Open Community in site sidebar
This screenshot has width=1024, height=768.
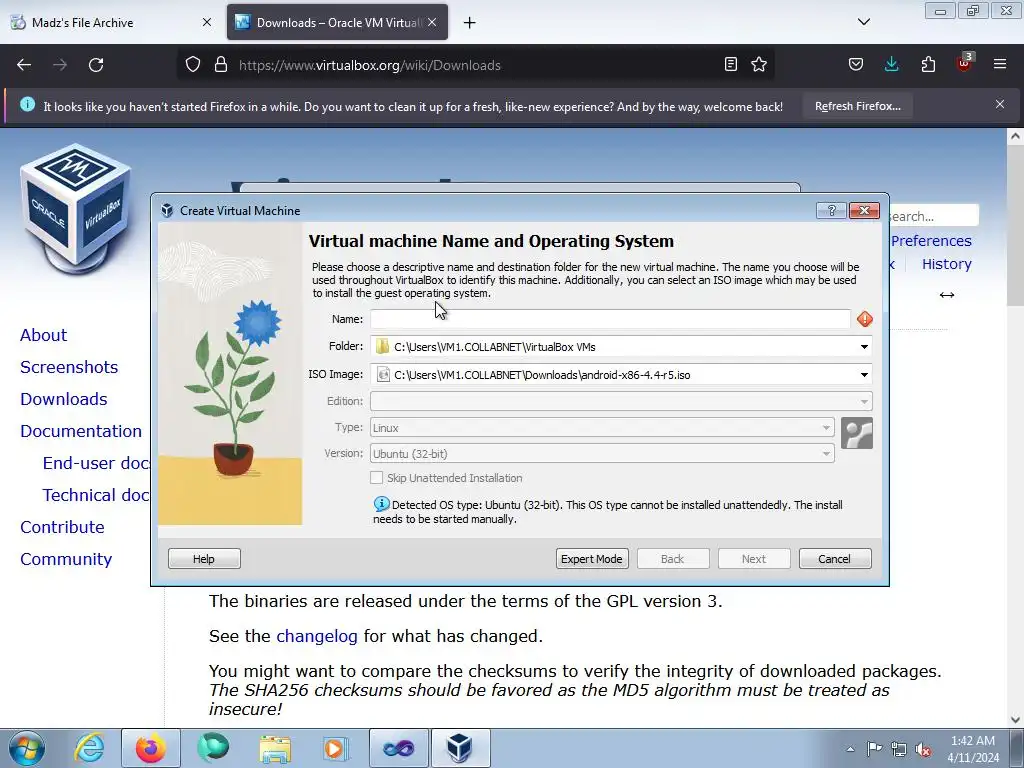(x=66, y=559)
